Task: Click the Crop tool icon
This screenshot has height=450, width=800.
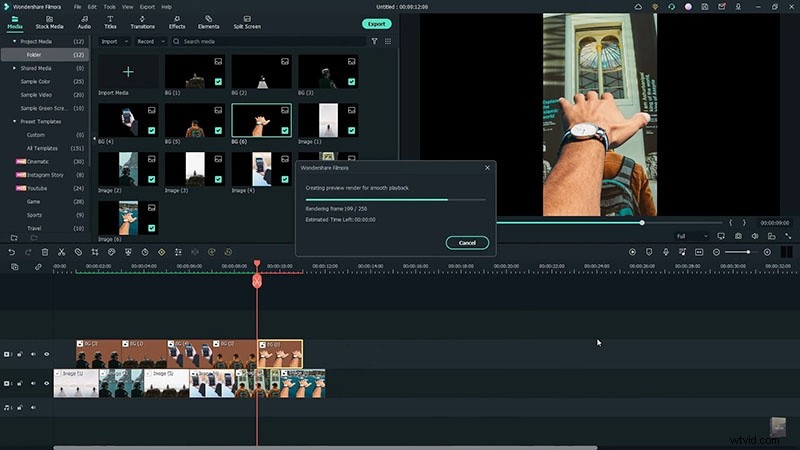Action: tap(95, 252)
